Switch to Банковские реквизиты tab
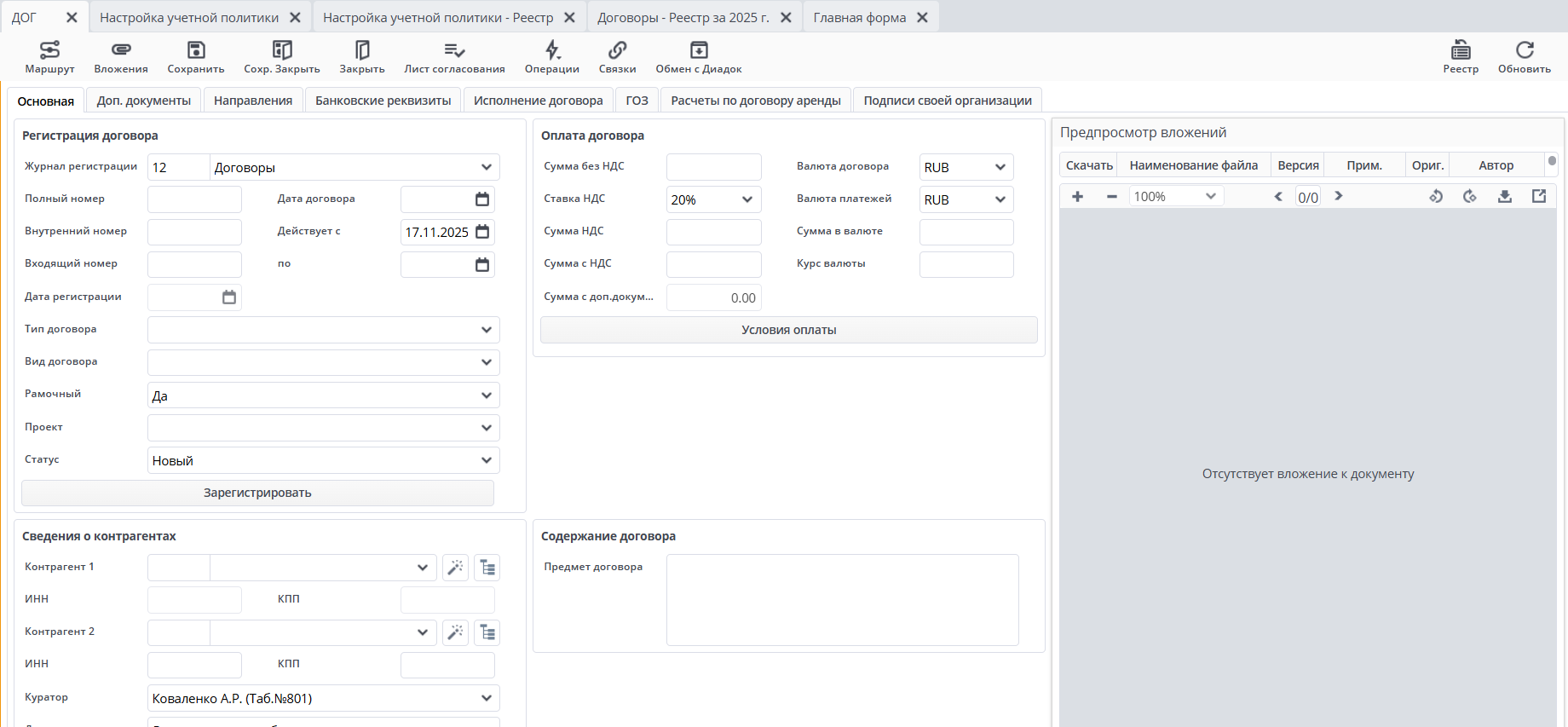1568x727 pixels. [383, 101]
